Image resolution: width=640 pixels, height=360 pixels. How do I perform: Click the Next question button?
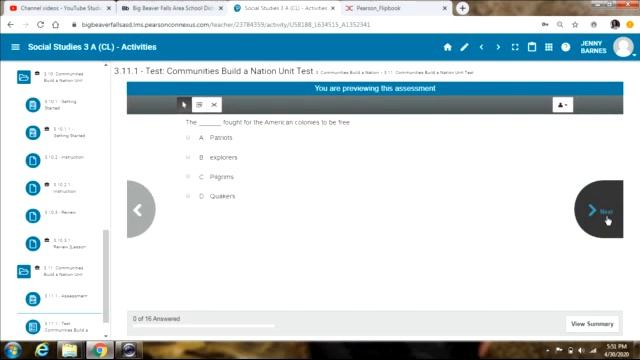599,209
